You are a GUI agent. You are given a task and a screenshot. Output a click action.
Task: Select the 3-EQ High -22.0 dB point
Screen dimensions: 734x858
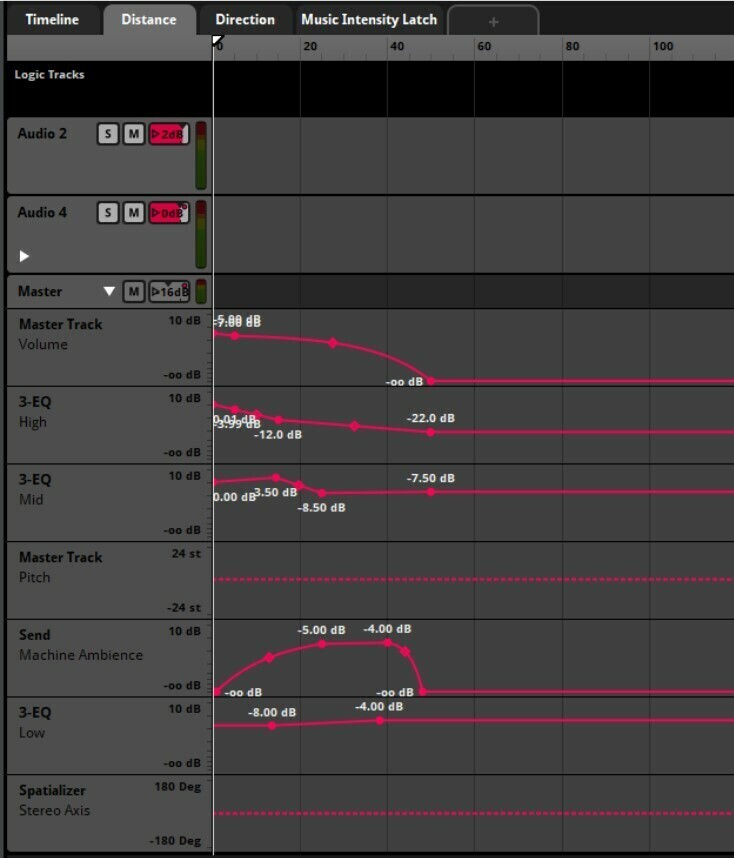point(431,432)
